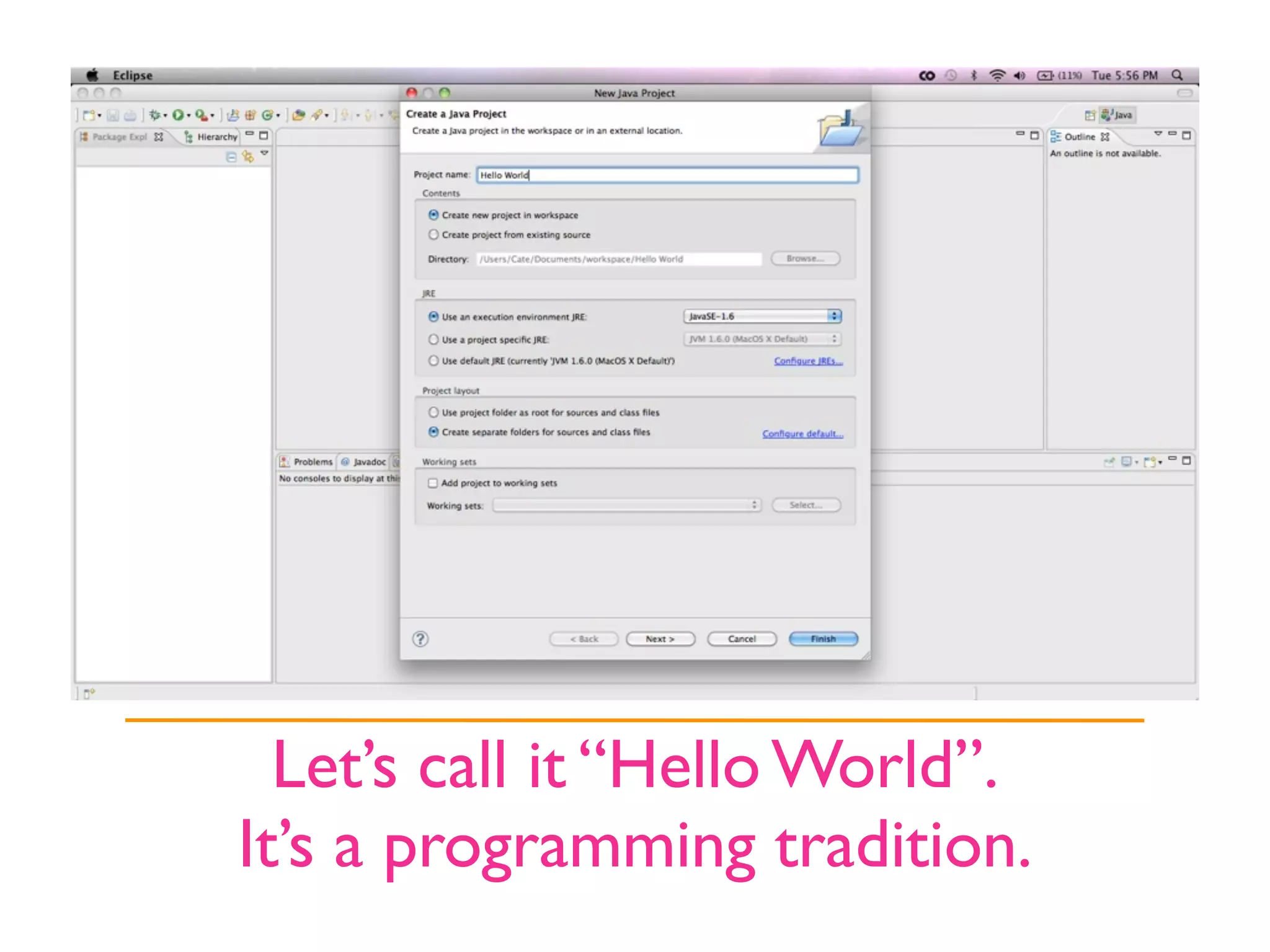Click the Configure JREs link

click(x=808, y=361)
